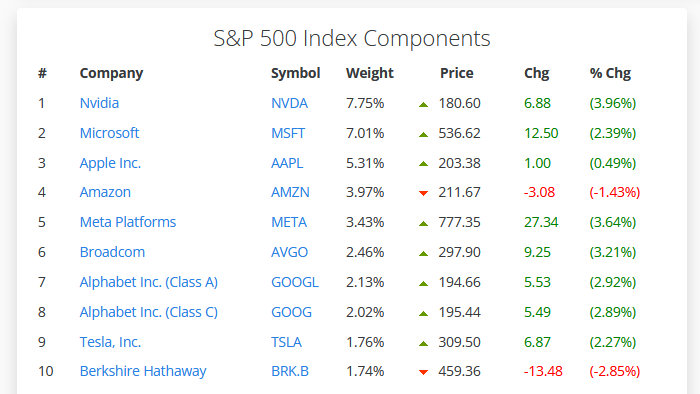Open the Meta Platforms link
The image size is (700, 394).
click(x=128, y=222)
